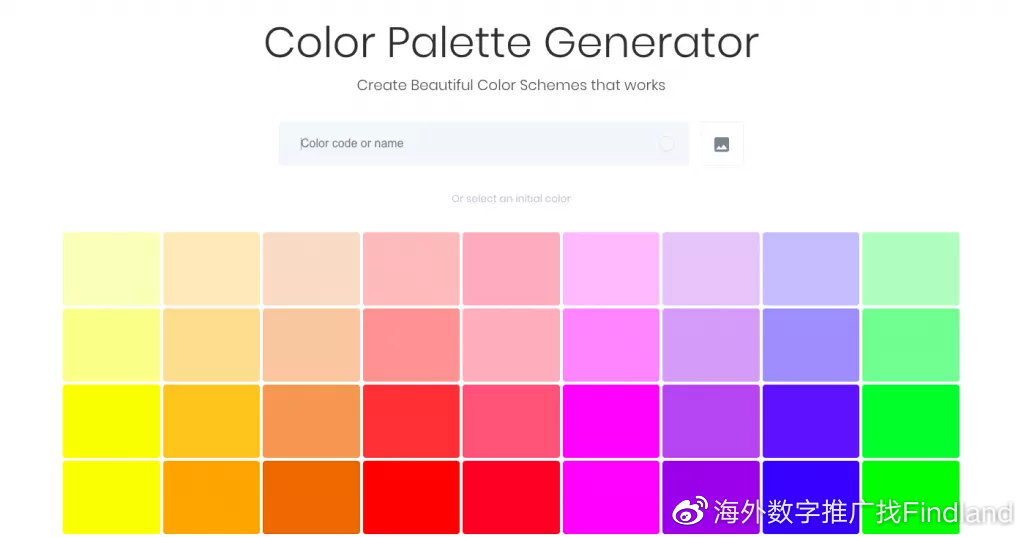This screenshot has width=1024, height=537.
Task: Select the neon green swatch in third row
Action: click(x=910, y=421)
